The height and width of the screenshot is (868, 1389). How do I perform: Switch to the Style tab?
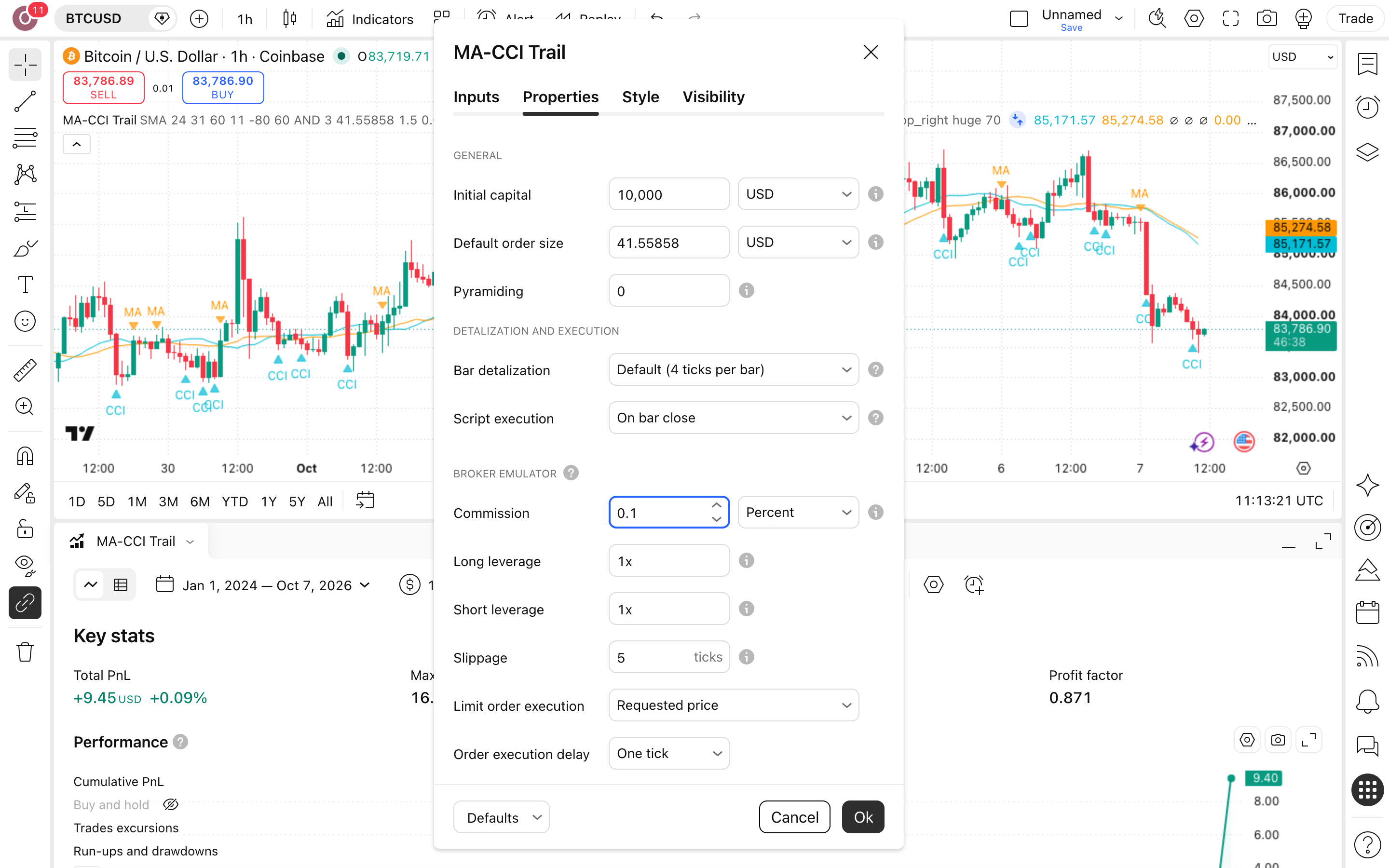640,97
